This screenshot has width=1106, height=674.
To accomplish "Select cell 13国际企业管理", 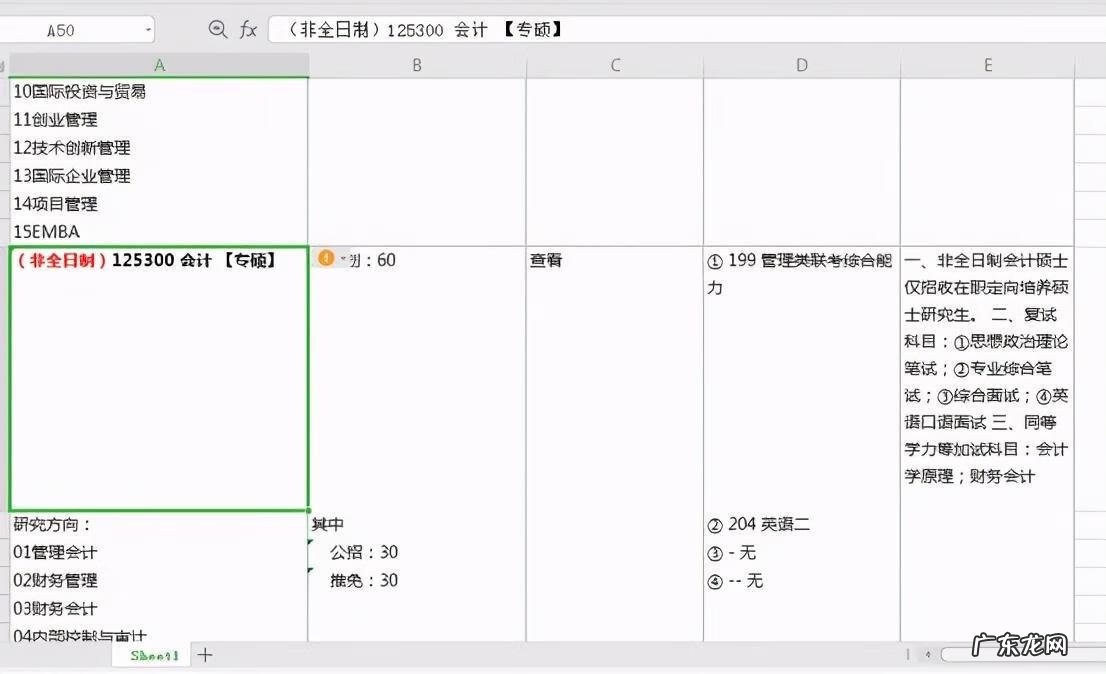I will (x=159, y=176).
